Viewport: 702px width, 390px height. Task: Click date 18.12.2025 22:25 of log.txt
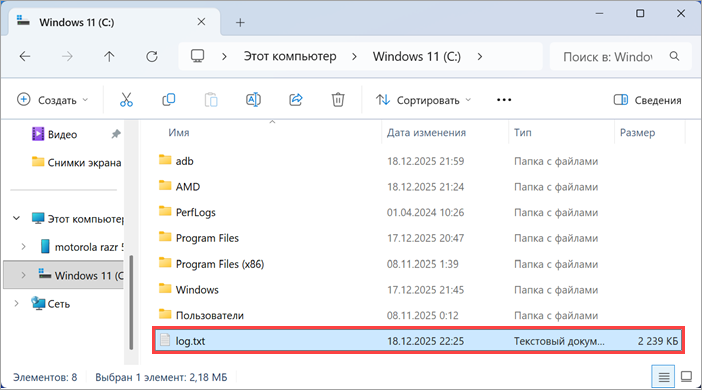[x=425, y=341]
